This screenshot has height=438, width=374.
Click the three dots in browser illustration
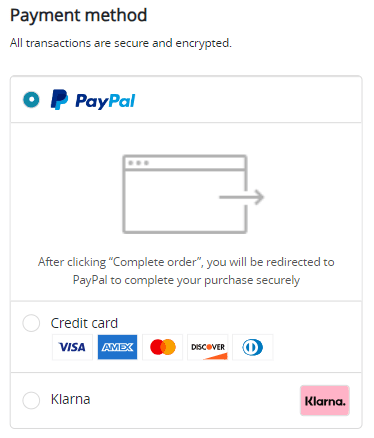[x=138, y=163]
